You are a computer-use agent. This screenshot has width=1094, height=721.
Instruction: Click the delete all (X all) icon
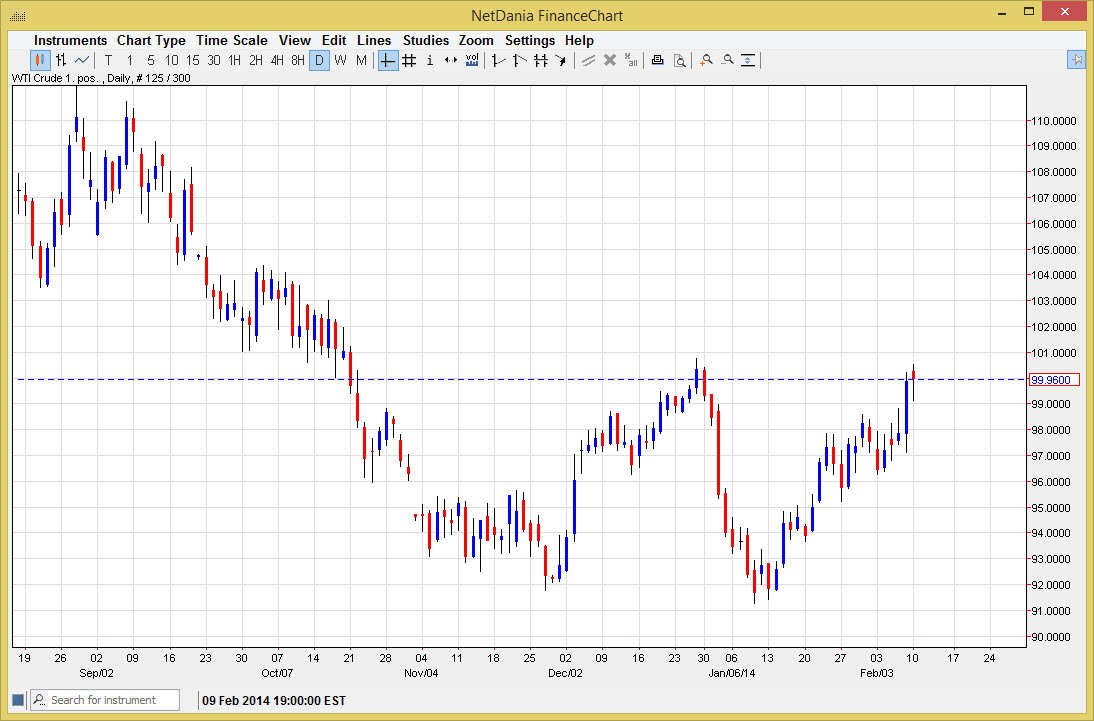tap(631, 60)
